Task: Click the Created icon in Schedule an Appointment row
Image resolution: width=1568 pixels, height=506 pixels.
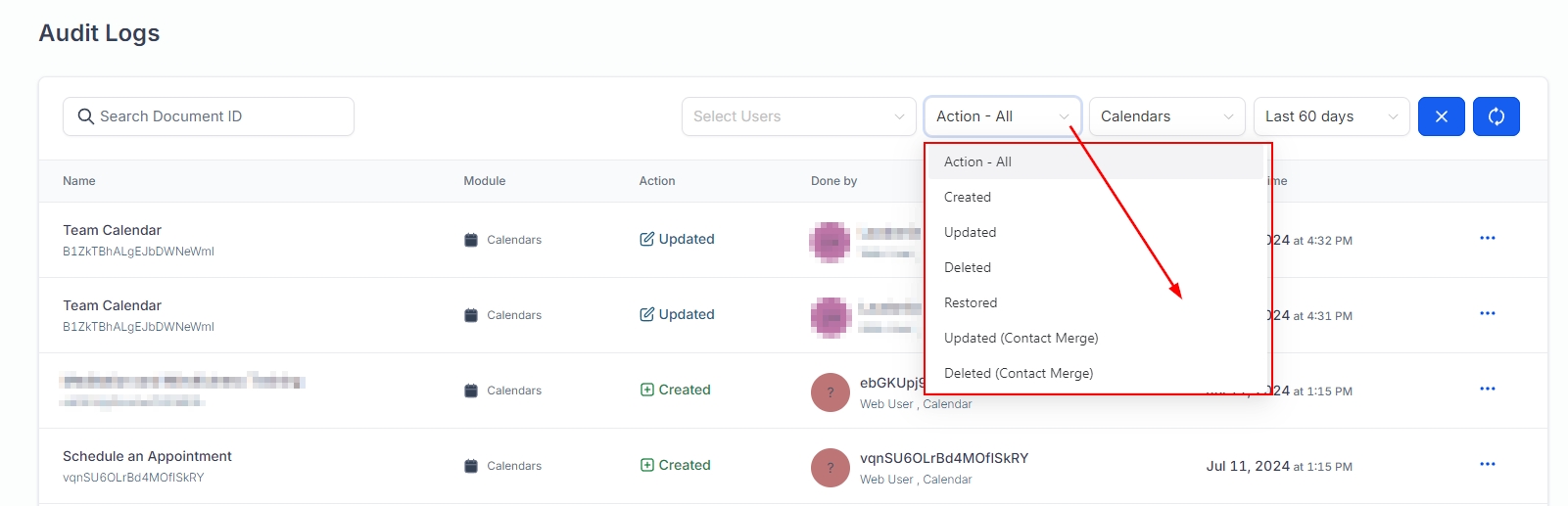Action: point(646,465)
